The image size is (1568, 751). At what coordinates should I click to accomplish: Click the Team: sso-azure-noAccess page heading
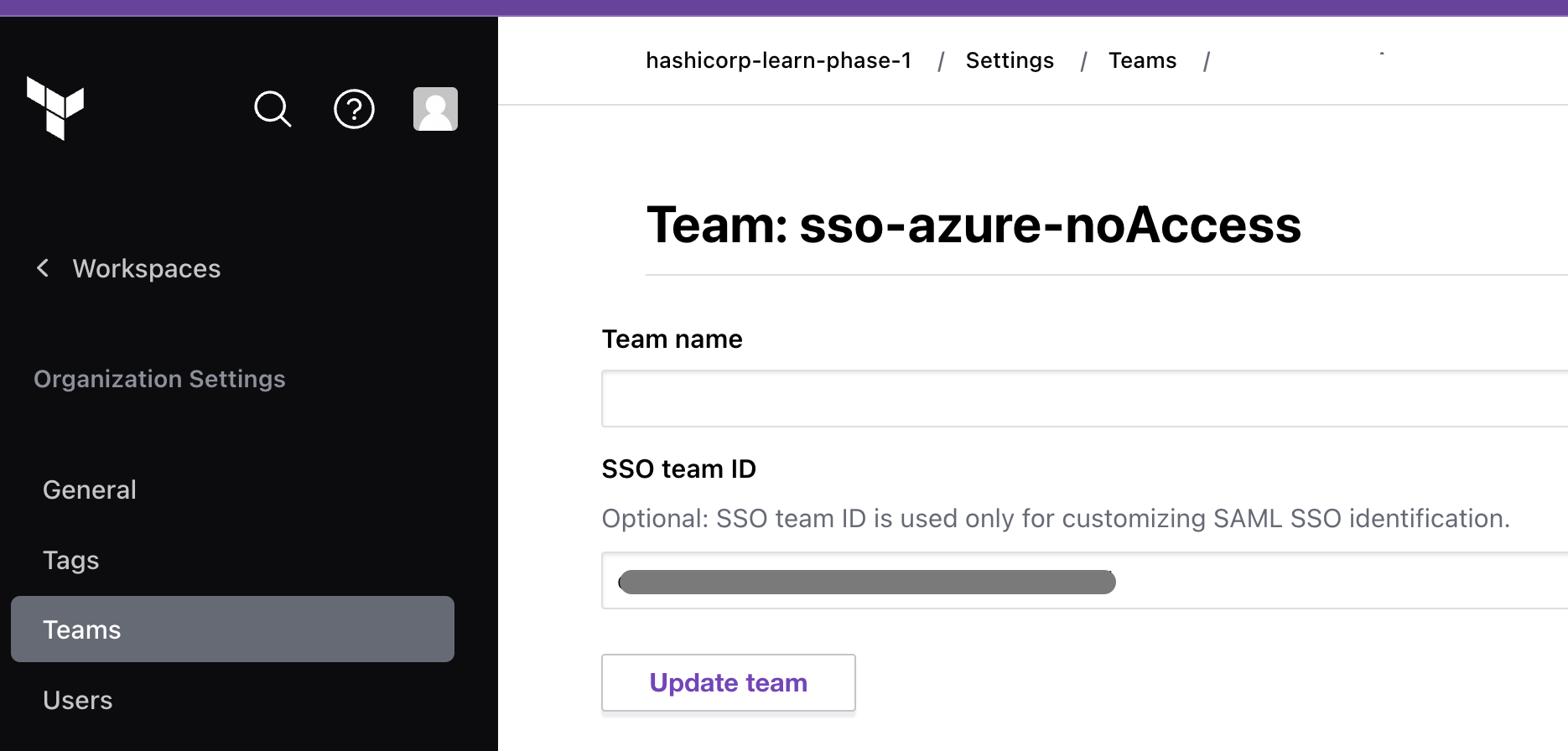[973, 225]
